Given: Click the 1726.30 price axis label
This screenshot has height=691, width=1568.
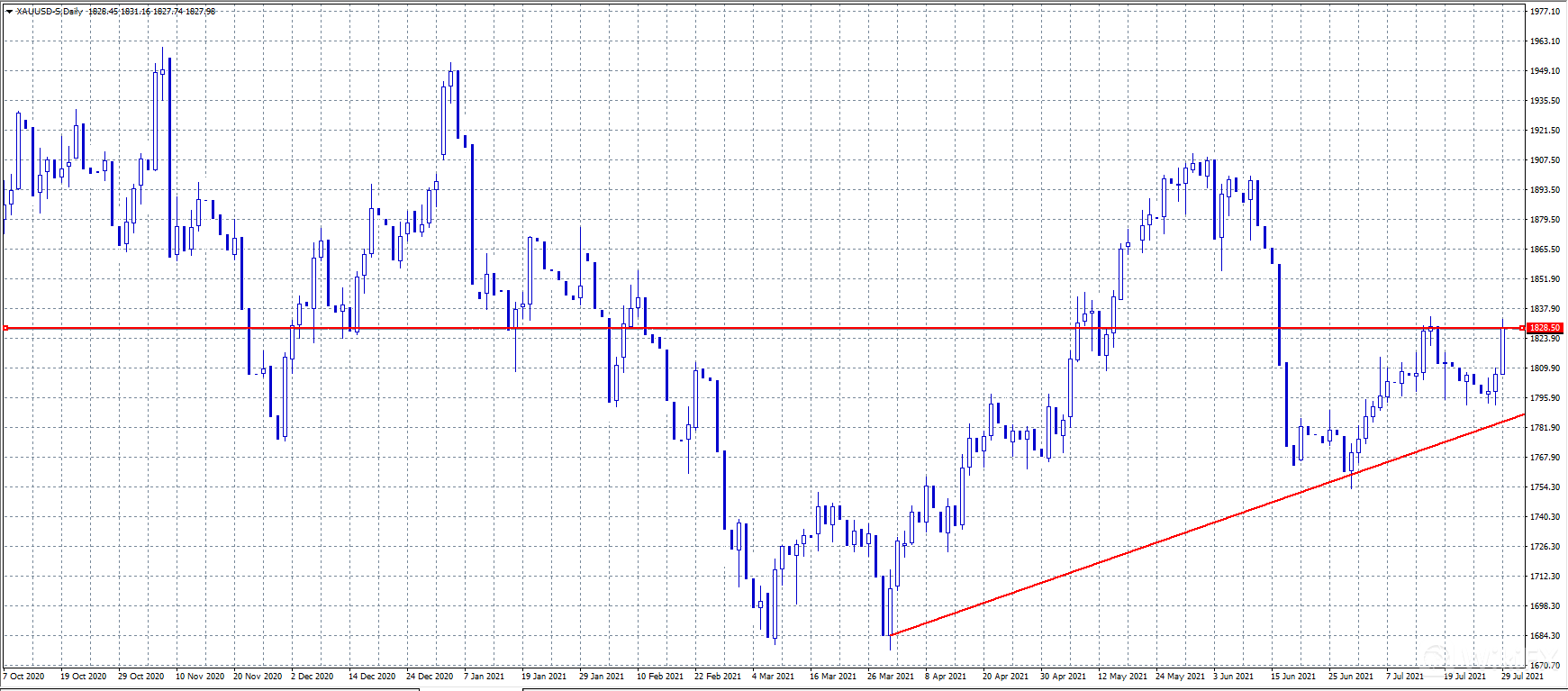Looking at the screenshot, I should coord(1545,547).
